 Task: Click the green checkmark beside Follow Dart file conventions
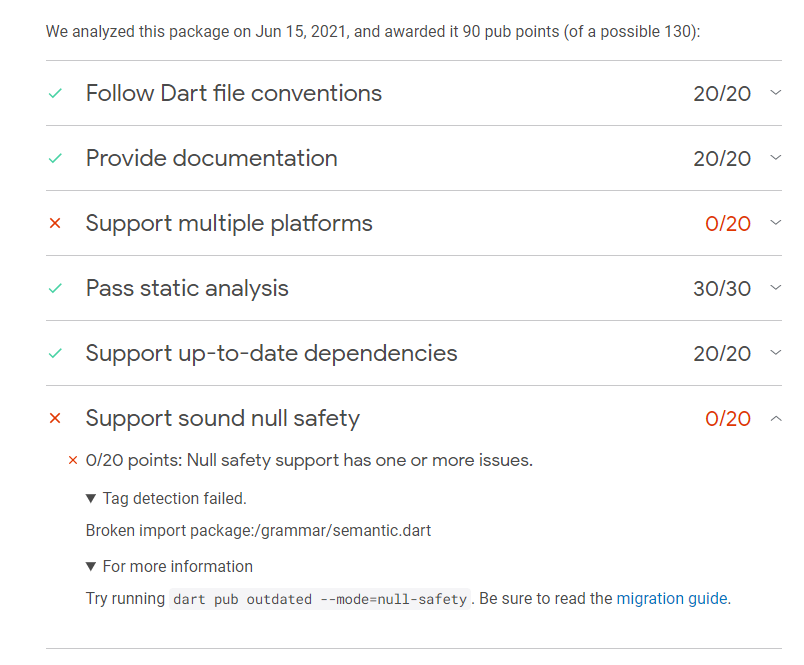(55, 92)
